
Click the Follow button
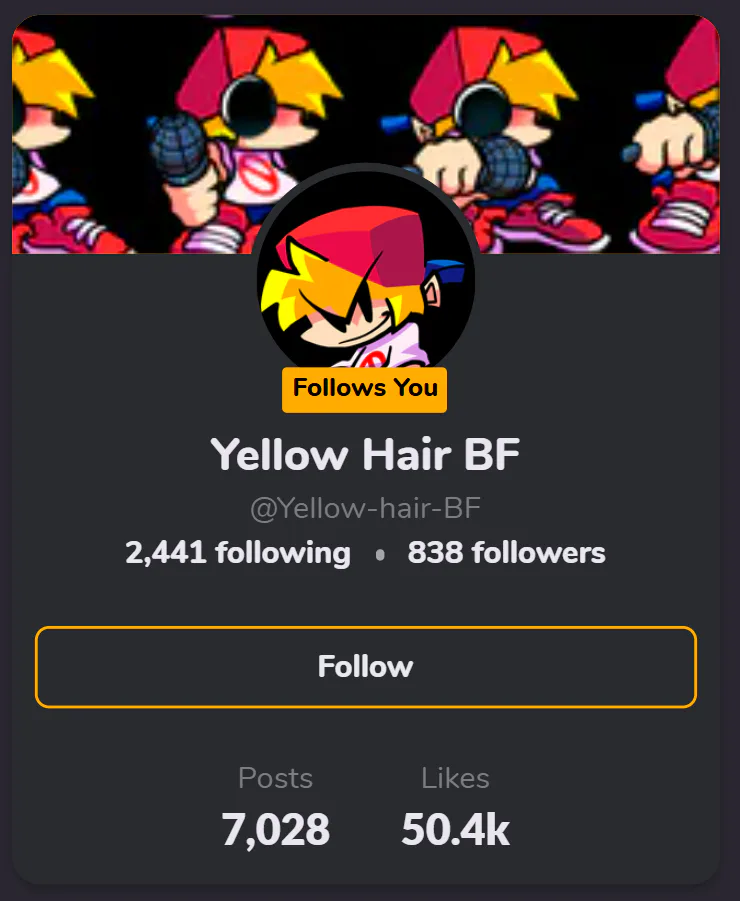pyautogui.click(x=365, y=667)
